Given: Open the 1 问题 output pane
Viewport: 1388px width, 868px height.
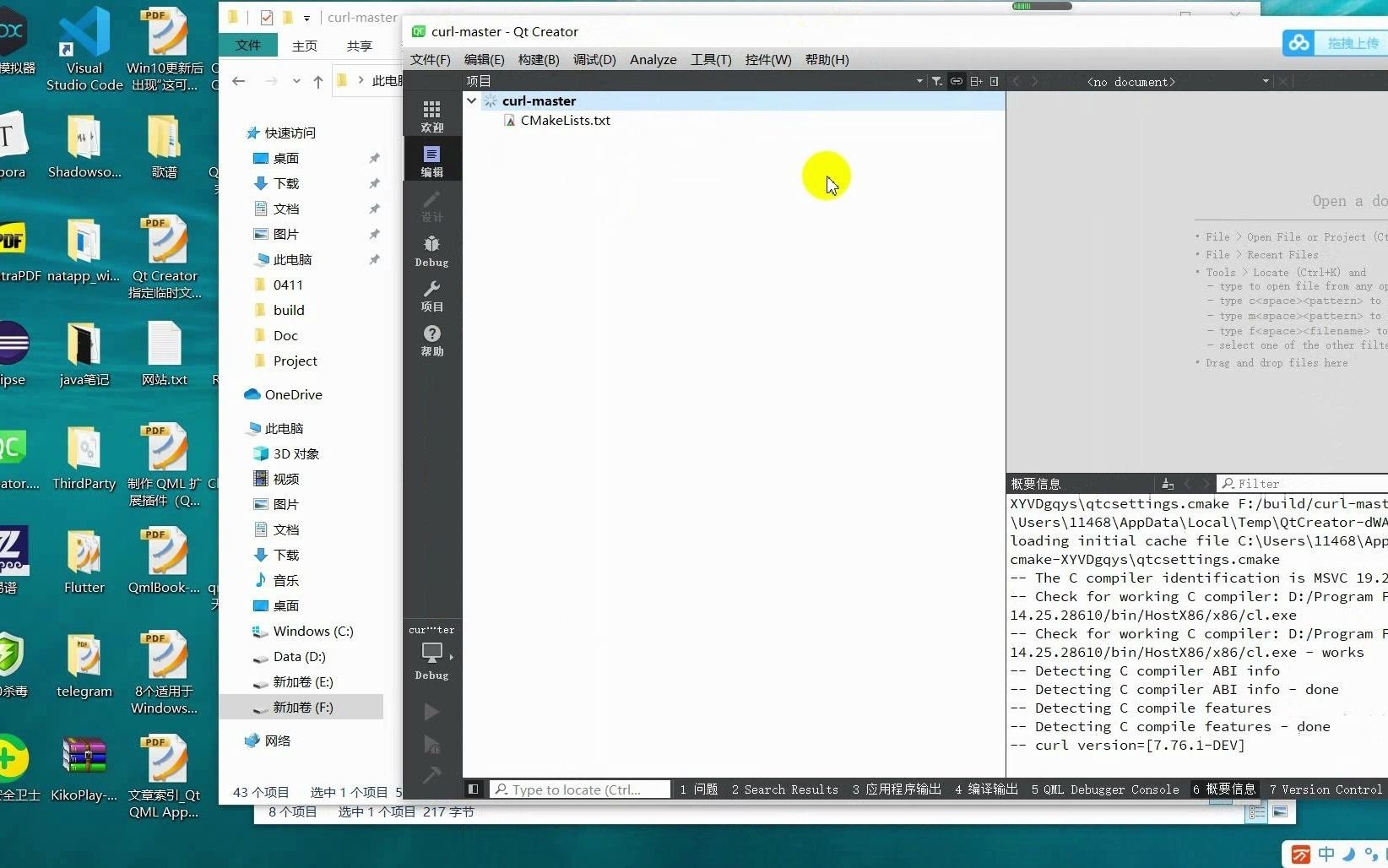Looking at the screenshot, I should pyautogui.click(x=699, y=789).
